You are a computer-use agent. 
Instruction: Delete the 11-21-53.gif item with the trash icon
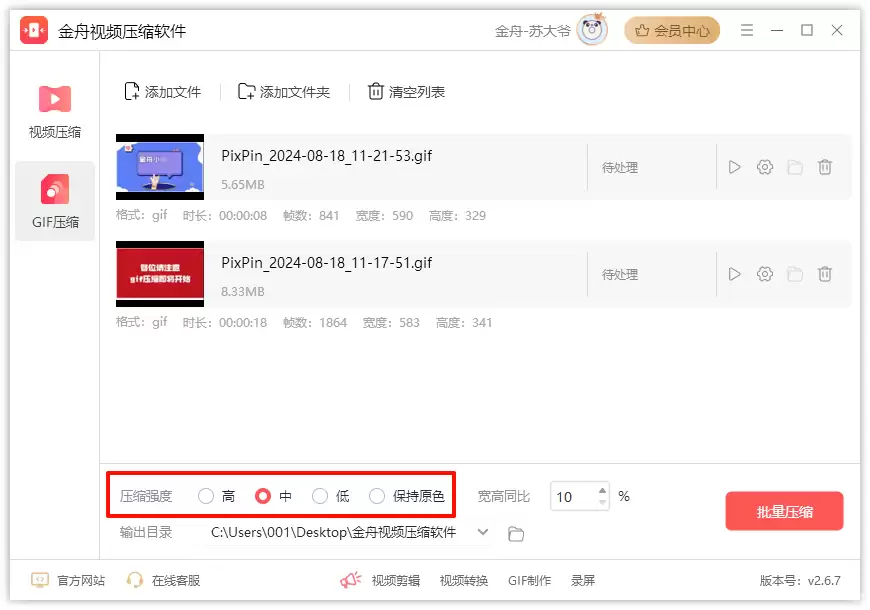[x=825, y=167]
